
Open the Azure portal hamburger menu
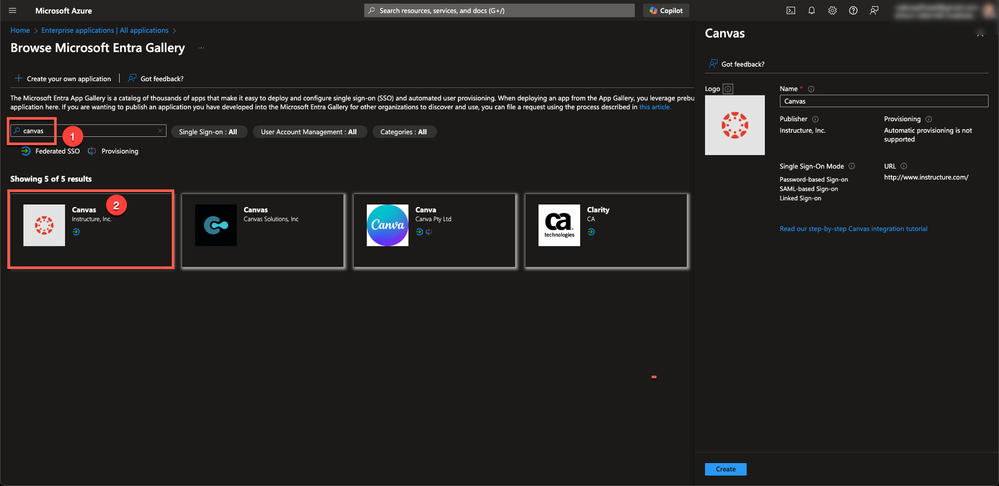coord(13,10)
